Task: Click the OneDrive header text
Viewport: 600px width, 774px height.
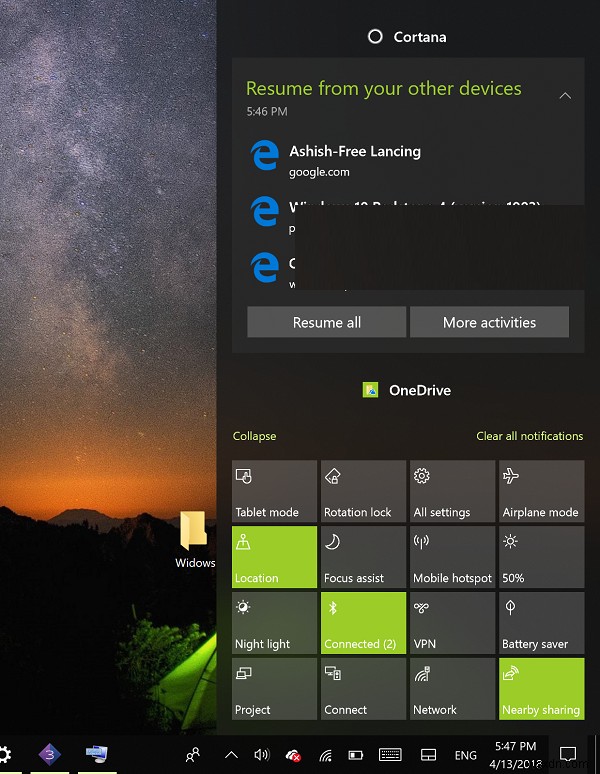Action: (x=420, y=390)
